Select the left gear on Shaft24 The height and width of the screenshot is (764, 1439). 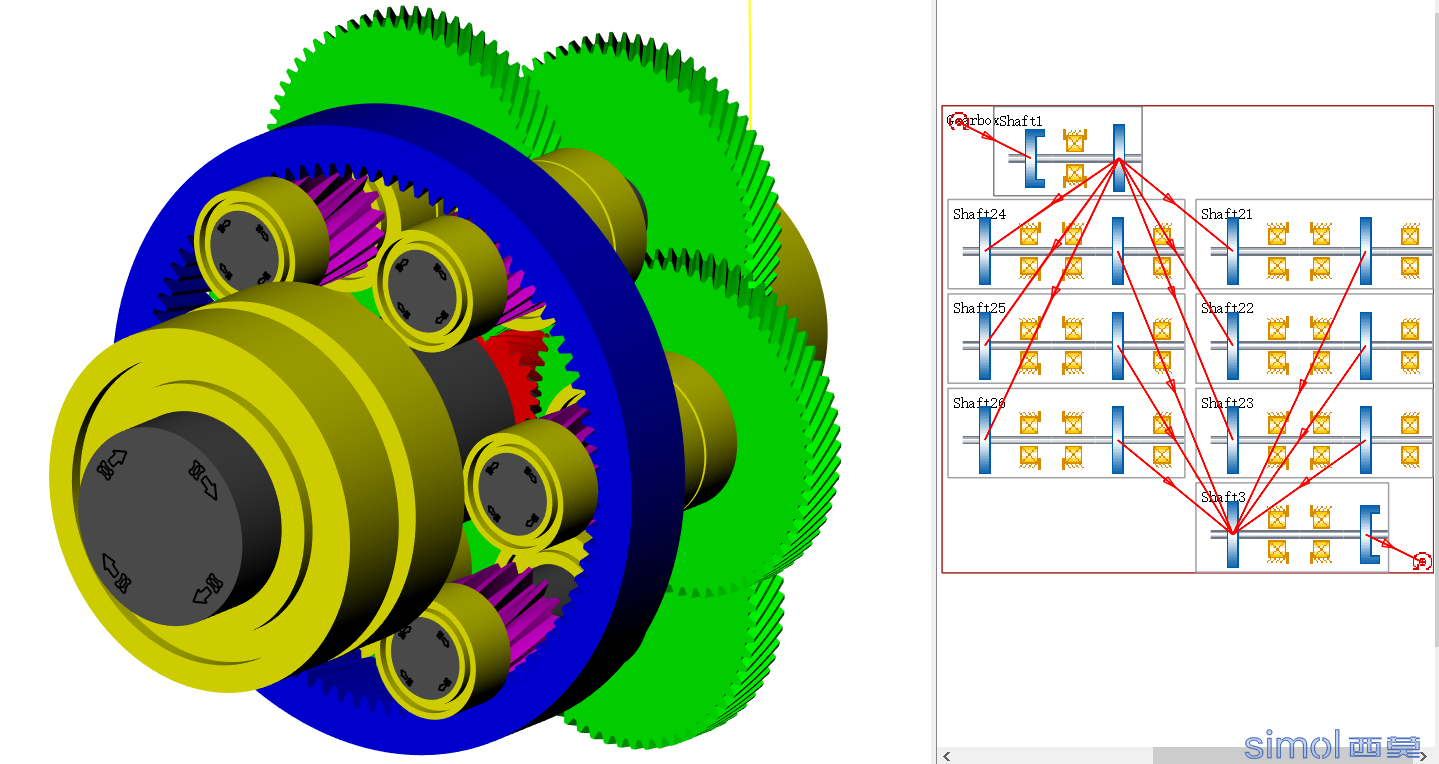985,251
